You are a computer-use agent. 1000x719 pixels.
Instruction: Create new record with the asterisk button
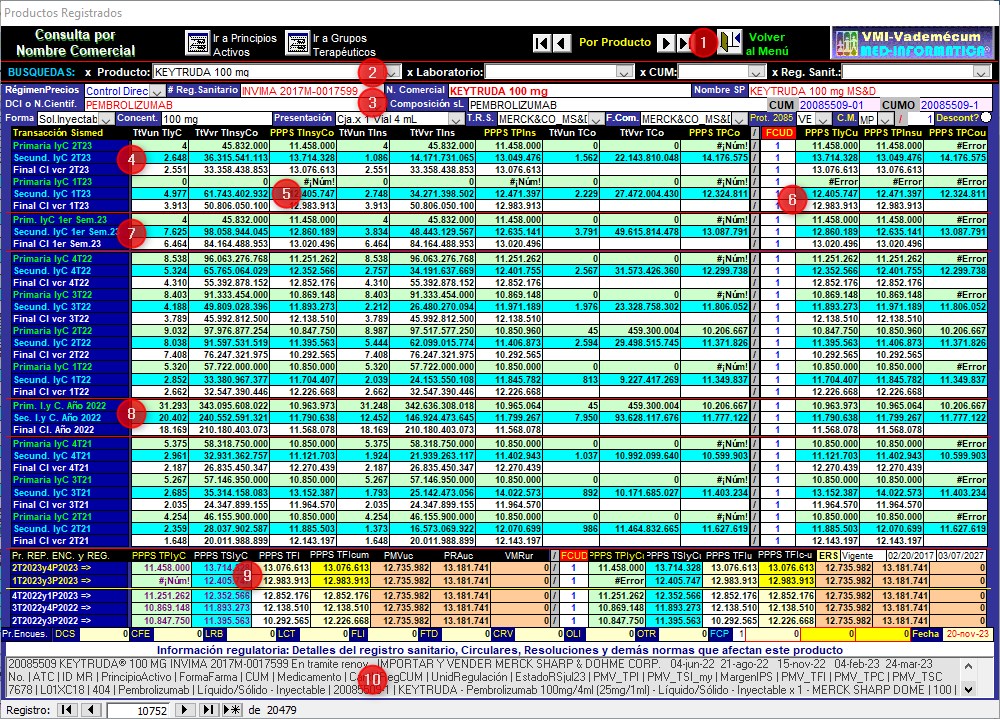[x=232, y=709]
